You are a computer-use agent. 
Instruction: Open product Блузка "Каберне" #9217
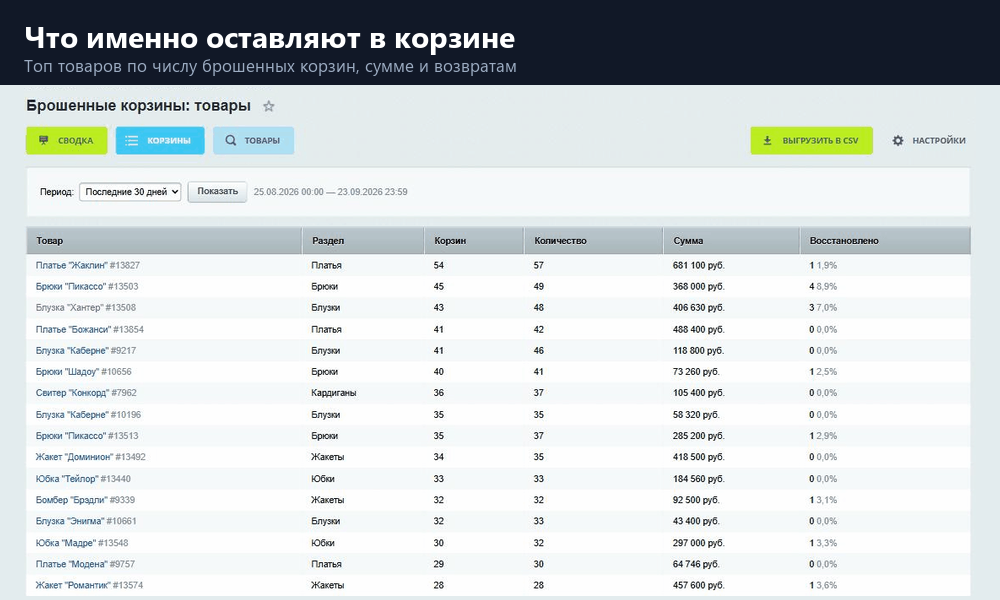coord(85,350)
